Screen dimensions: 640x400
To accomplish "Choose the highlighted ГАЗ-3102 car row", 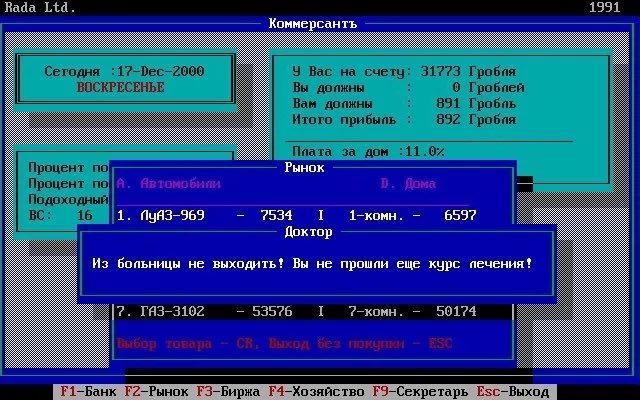I will (204, 311).
